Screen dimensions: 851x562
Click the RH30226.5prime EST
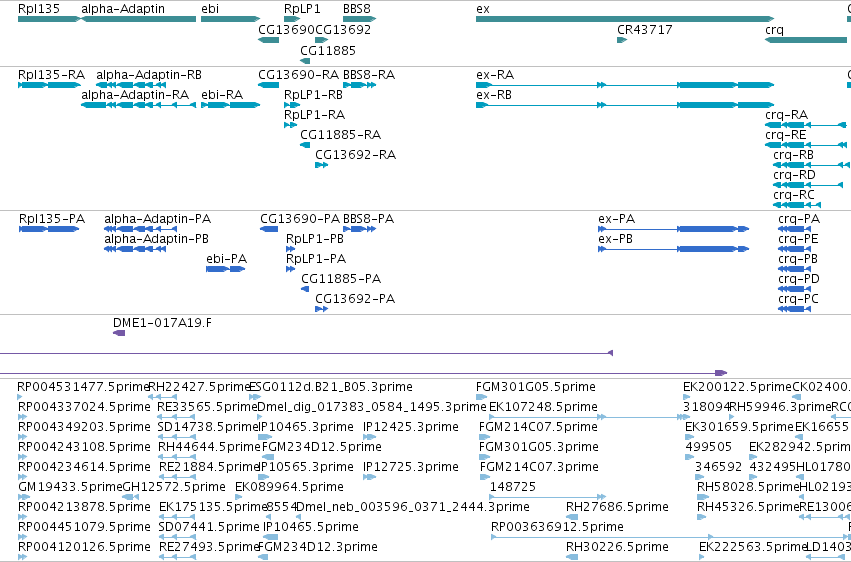(572, 557)
